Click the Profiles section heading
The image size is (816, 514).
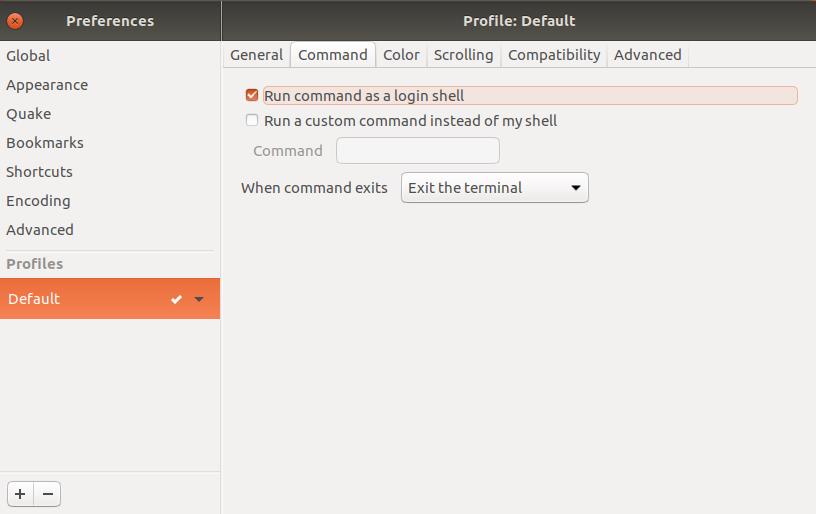[x=34, y=264]
